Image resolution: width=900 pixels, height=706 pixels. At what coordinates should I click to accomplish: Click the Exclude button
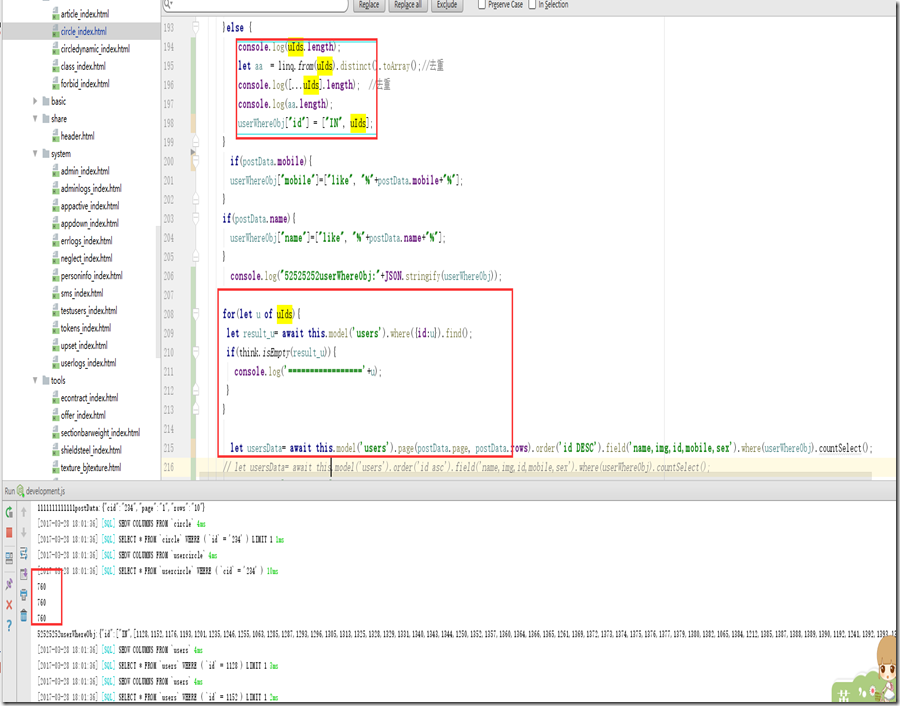click(447, 5)
